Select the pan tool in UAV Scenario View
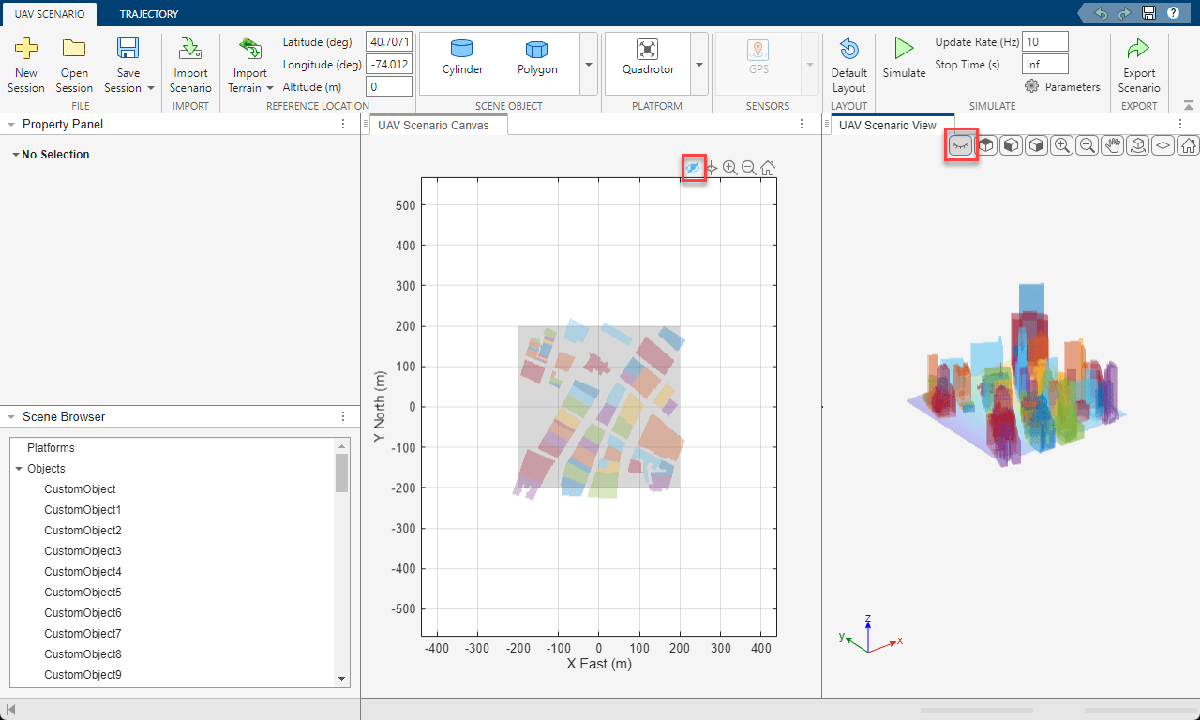Viewport: 1200px width, 720px height. tap(1111, 145)
